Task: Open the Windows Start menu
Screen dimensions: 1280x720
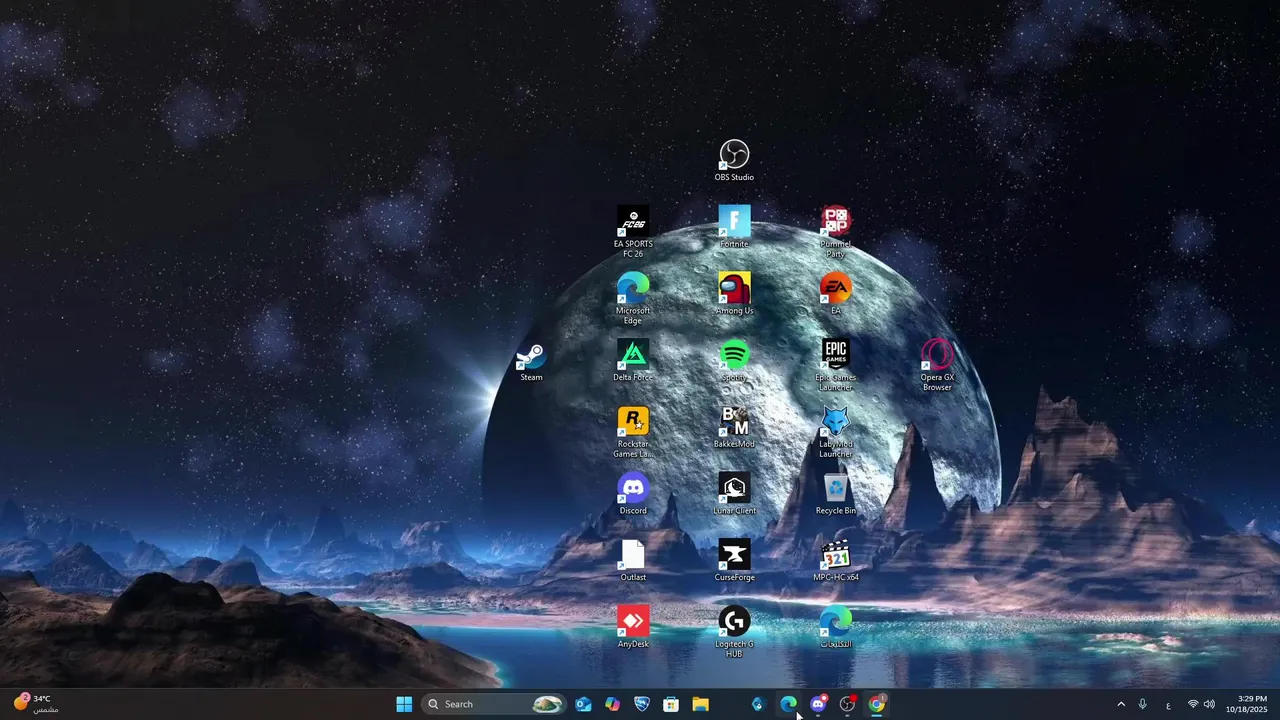Action: (404, 704)
